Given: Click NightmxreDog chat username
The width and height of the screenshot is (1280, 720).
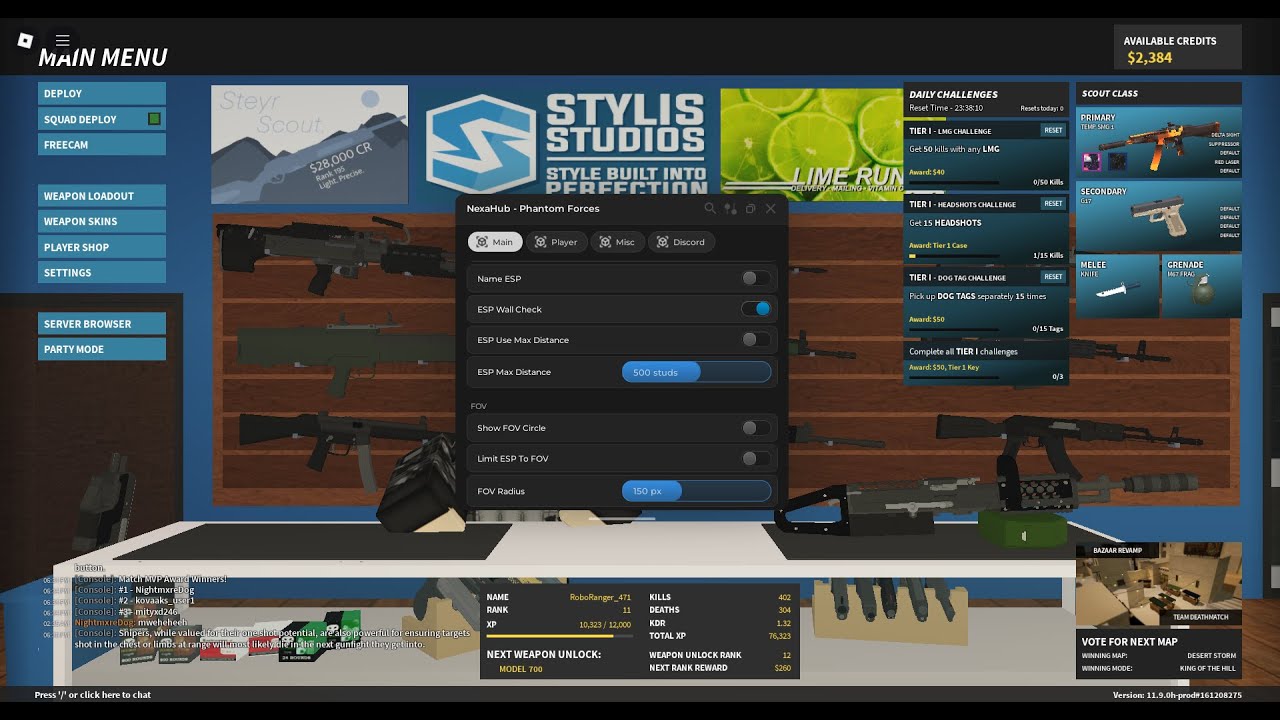Looking at the screenshot, I should click(104, 623).
